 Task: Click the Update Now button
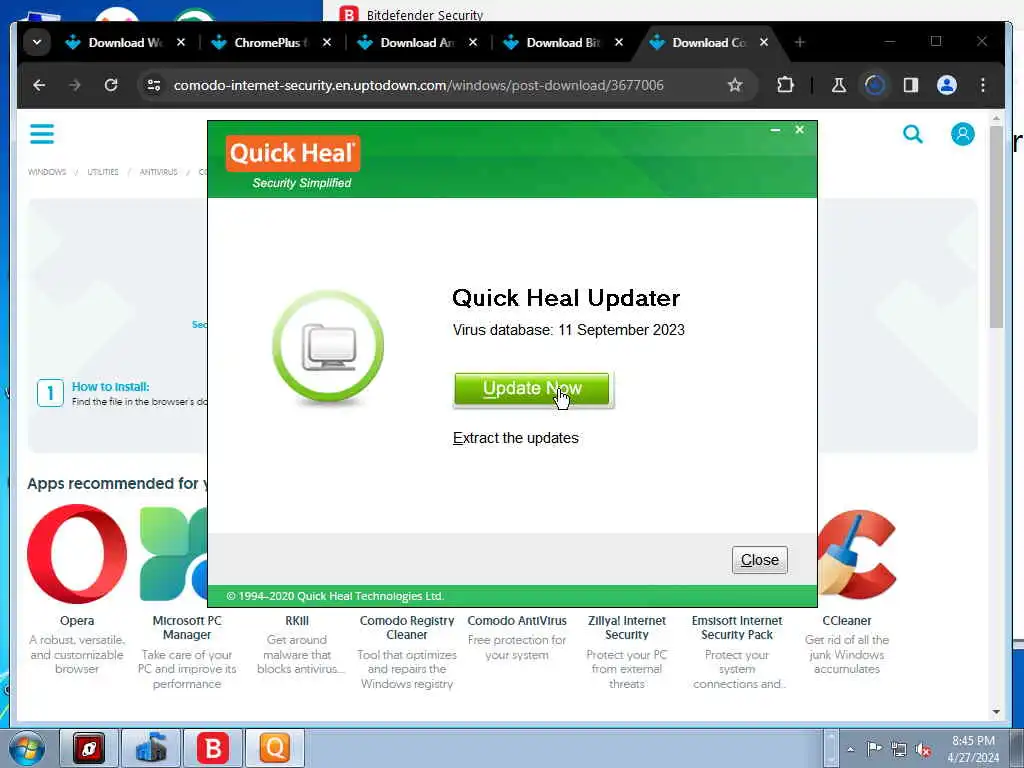(x=532, y=389)
